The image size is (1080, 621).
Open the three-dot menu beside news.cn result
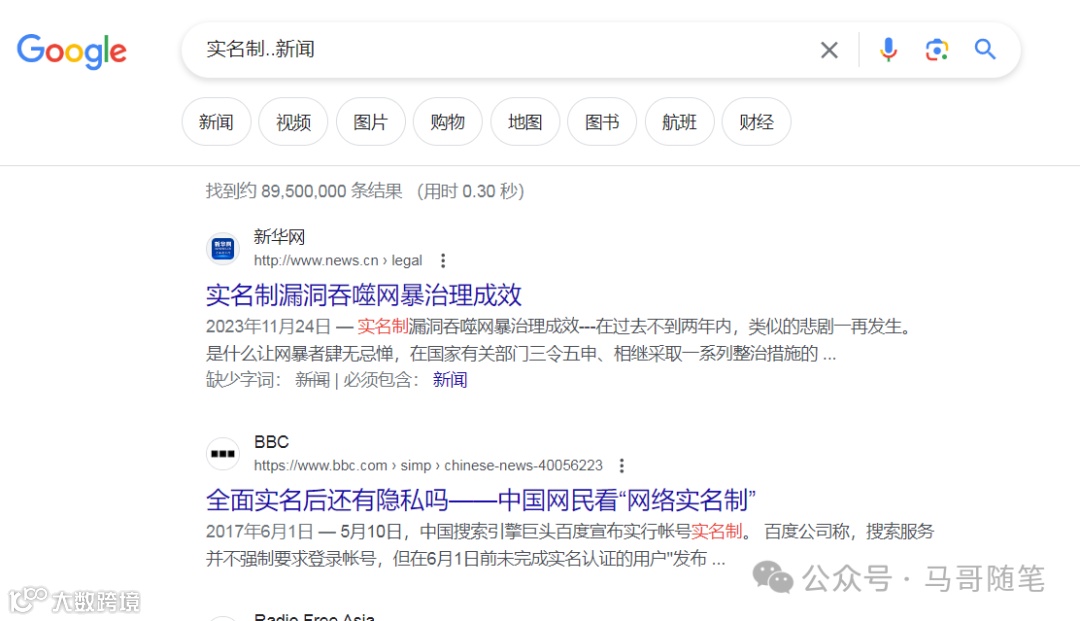pos(443,260)
